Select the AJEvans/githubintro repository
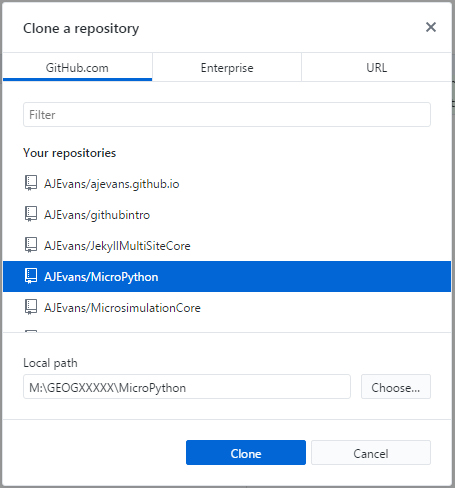Image resolution: width=455 pixels, height=488 pixels. [x=227, y=215]
